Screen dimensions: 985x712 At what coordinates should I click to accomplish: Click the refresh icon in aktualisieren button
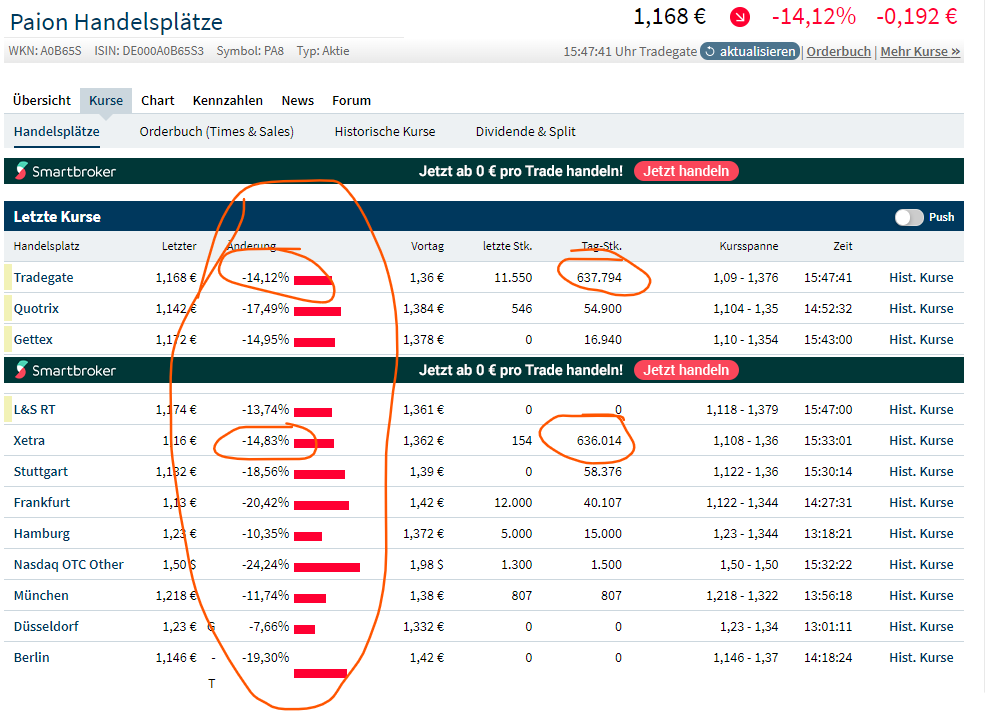pyautogui.click(x=710, y=52)
